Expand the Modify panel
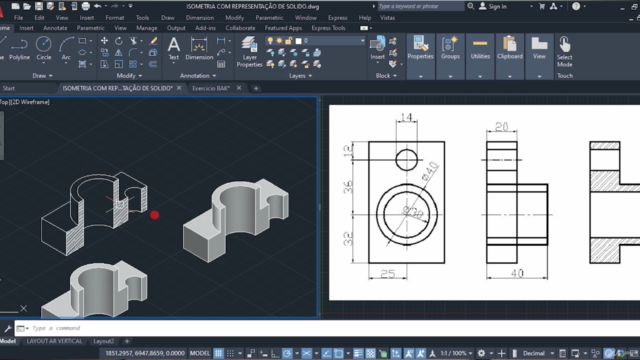This screenshot has width=640, height=360. coord(129,76)
